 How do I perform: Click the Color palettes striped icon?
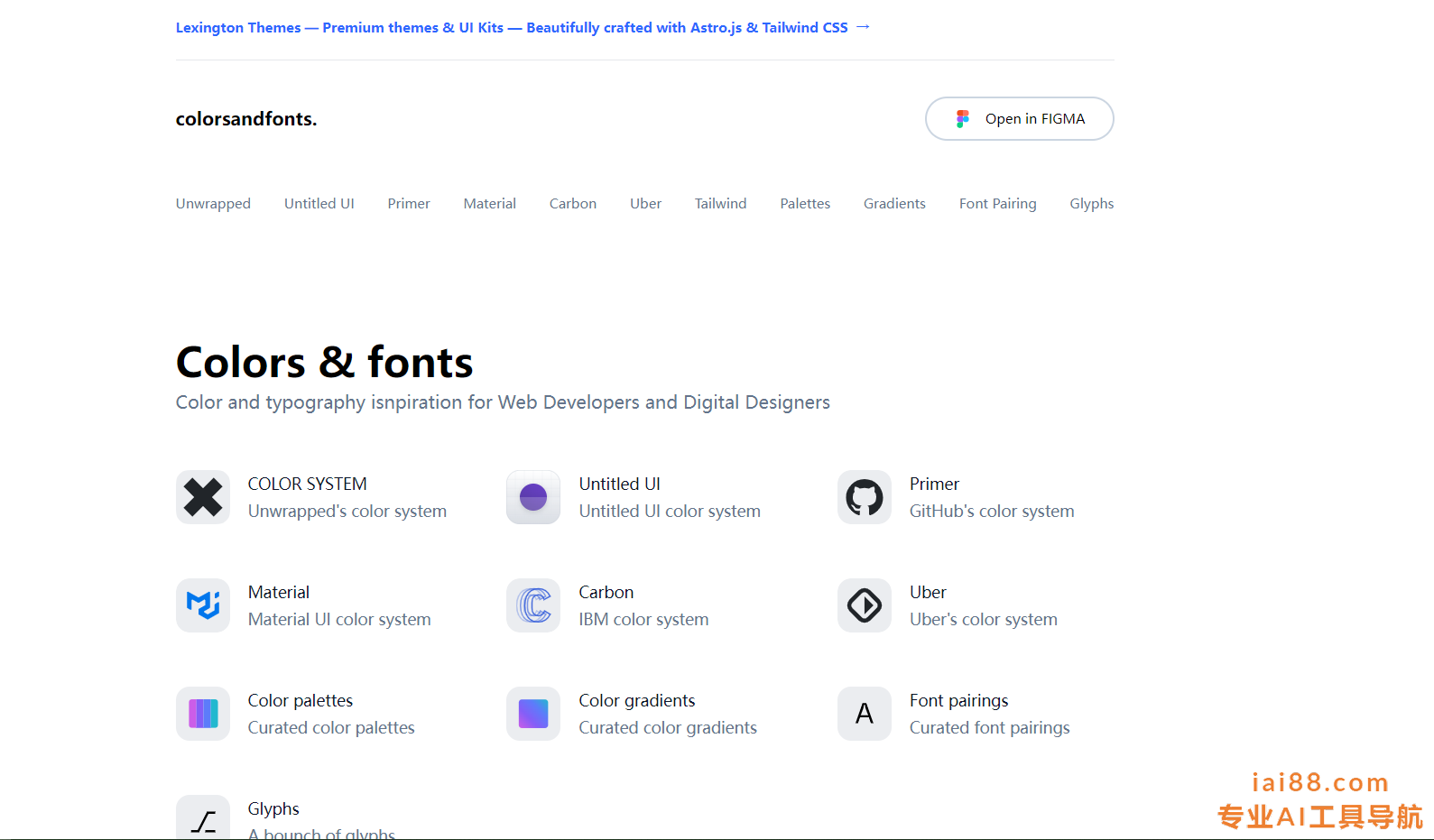pos(203,714)
